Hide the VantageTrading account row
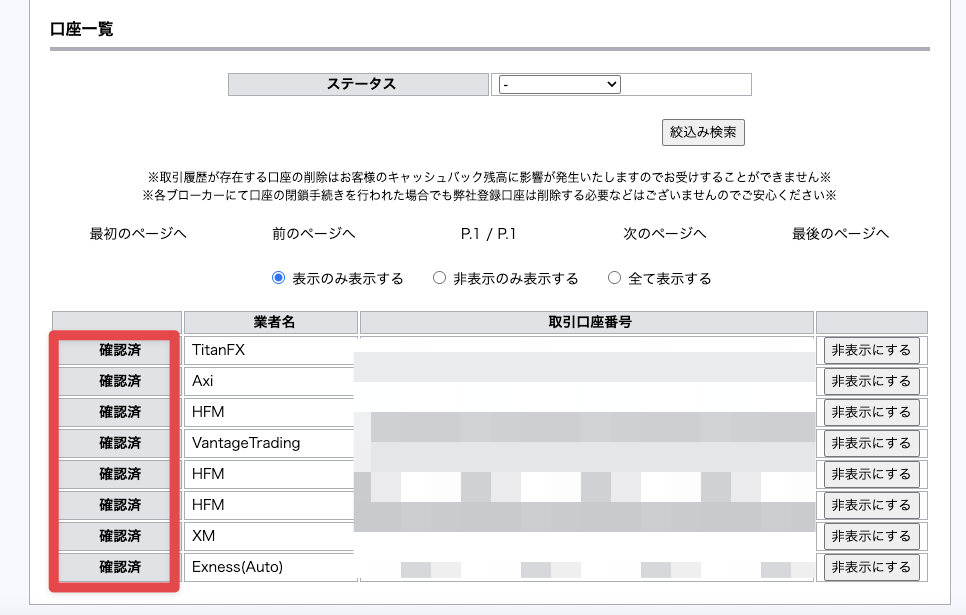This screenshot has height=615, width=966. pos(871,443)
